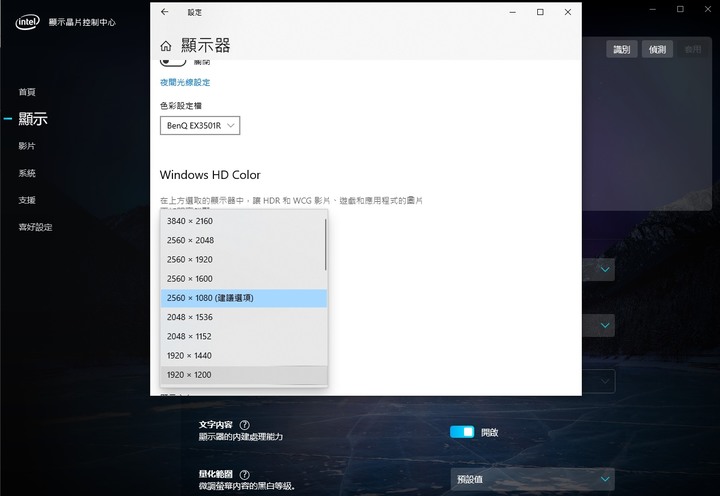This screenshot has height=496, width=720.
Task: Pick 2560 × 1600 from resolution list
Action: coord(244,279)
